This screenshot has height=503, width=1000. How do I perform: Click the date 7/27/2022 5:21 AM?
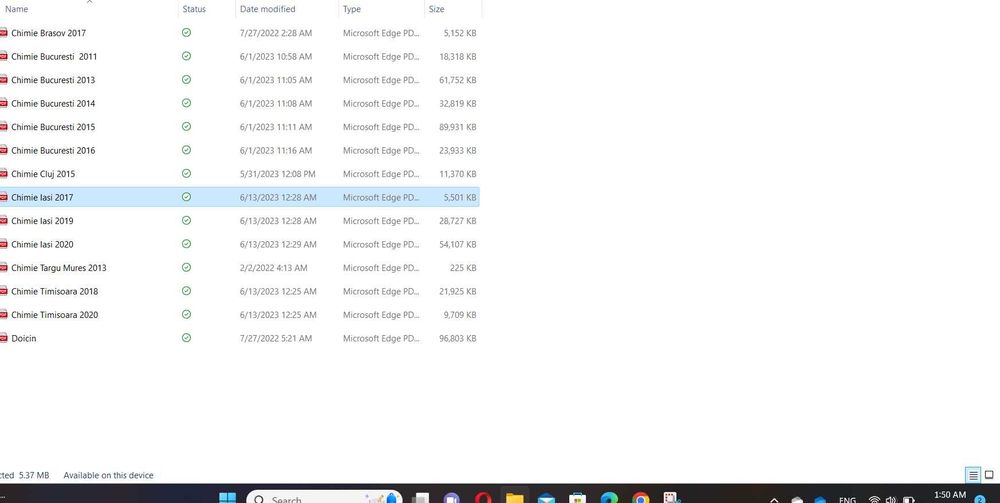(x=276, y=338)
